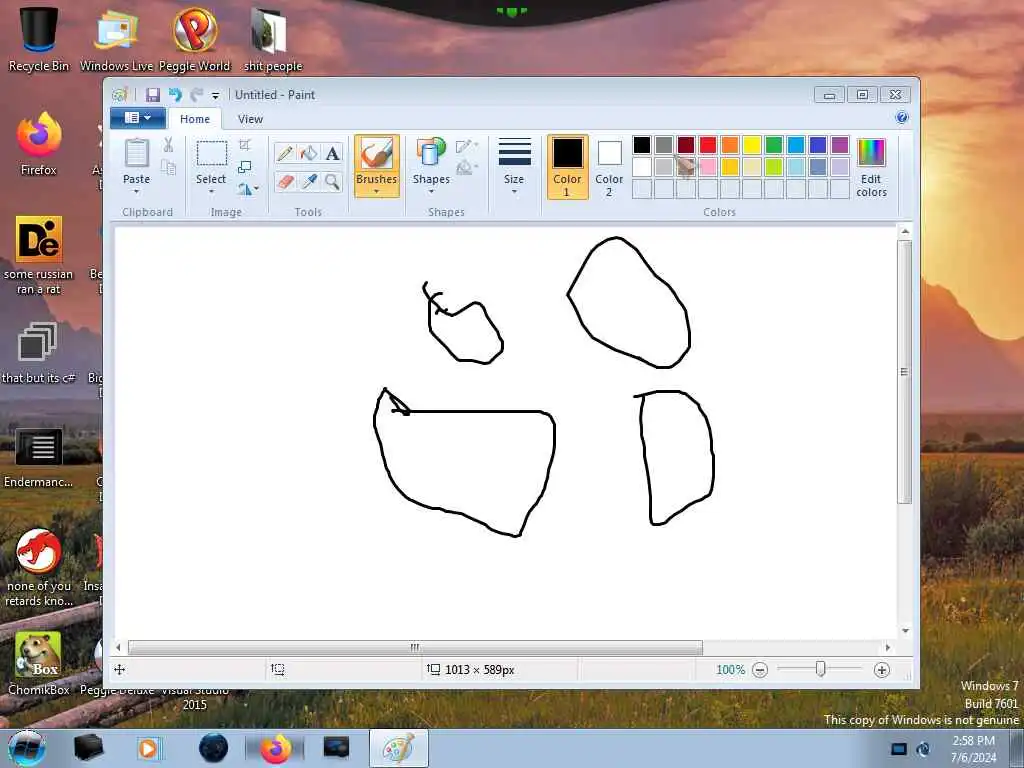Select the Fill with color bucket tool
The width and height of the screenshot is (1024, 768).
(309, 153)
